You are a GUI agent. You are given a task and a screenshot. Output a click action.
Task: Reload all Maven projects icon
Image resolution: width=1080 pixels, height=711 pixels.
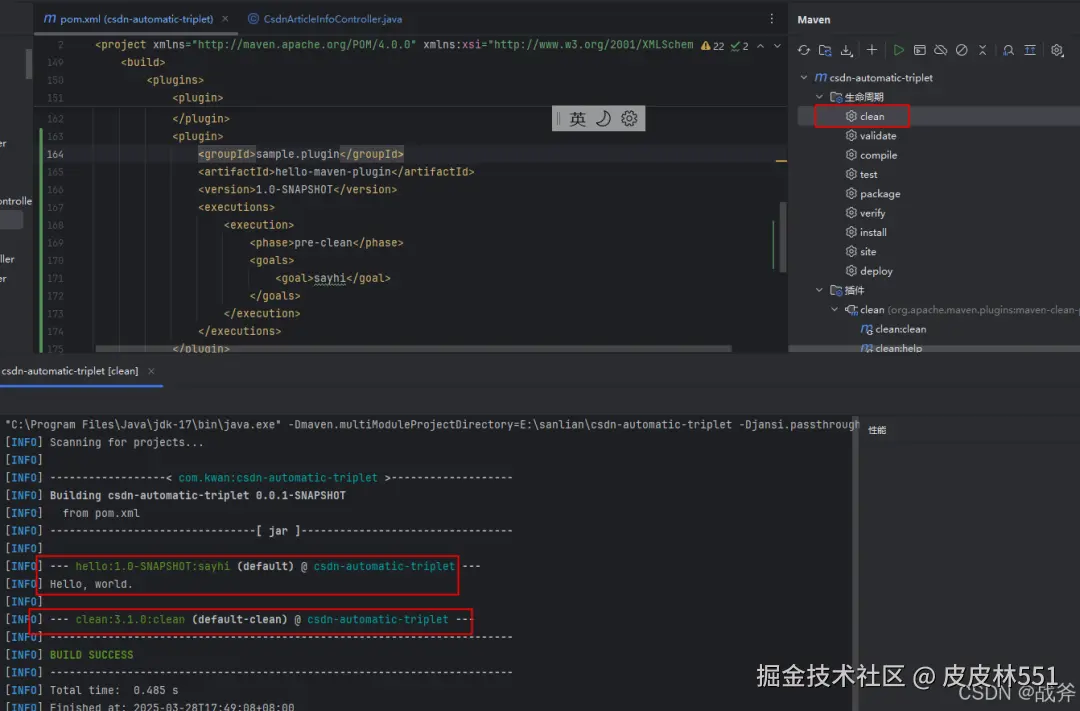click(804, 50)
